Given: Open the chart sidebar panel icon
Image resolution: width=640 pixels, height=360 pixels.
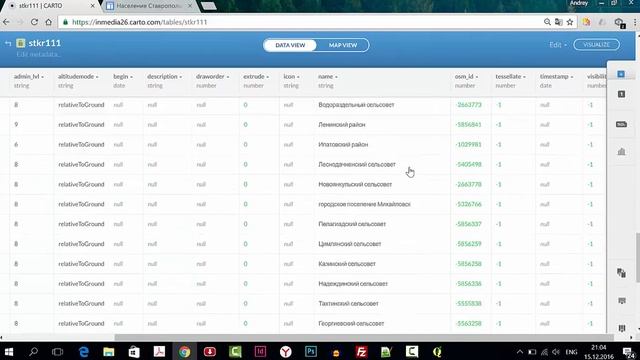Looking at the screenshot, I should pos(621,151).
